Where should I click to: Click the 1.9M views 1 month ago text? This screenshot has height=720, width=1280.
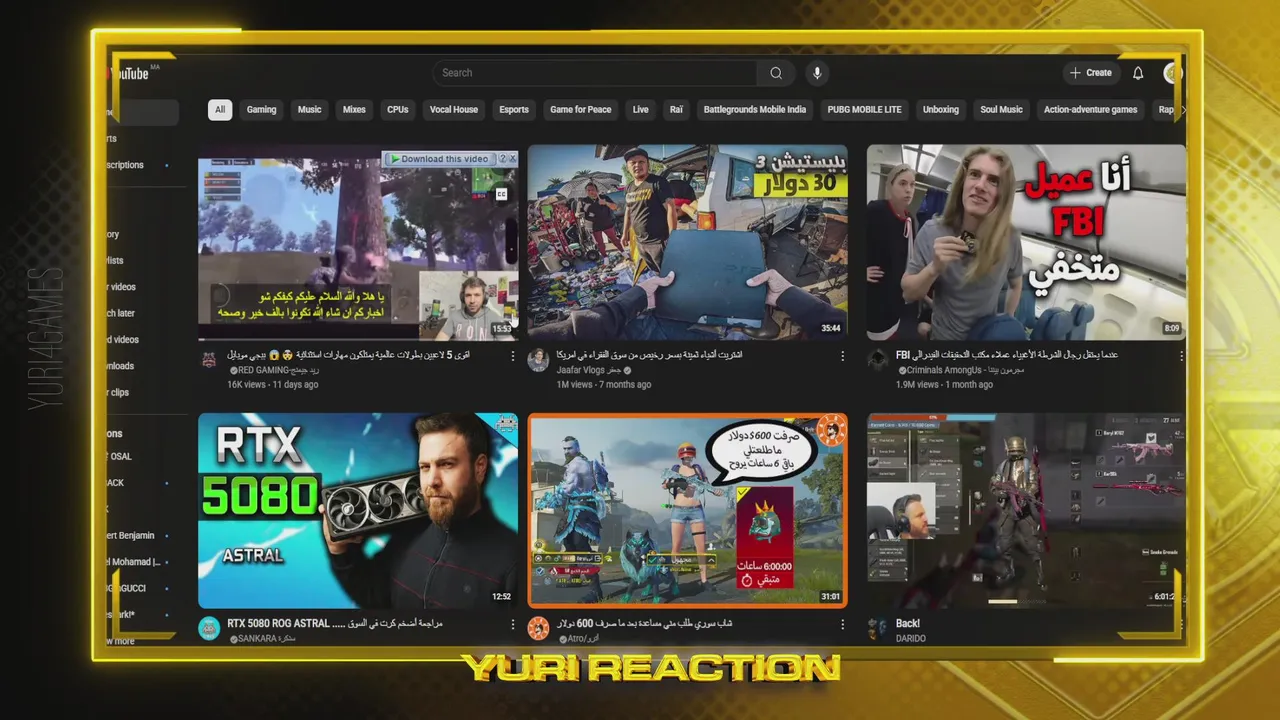[x=944, y=384]
